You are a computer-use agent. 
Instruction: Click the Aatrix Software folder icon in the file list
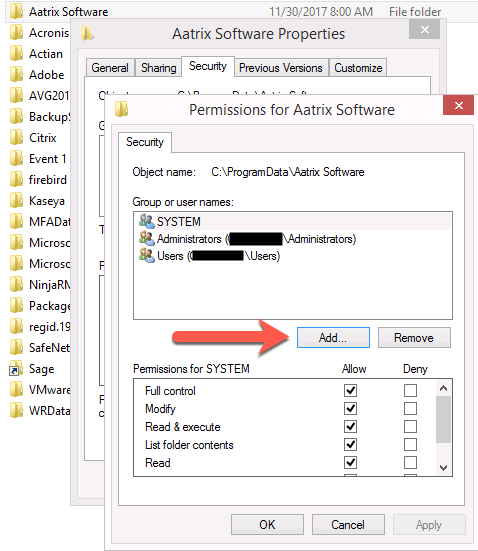(x=17, y=12)
